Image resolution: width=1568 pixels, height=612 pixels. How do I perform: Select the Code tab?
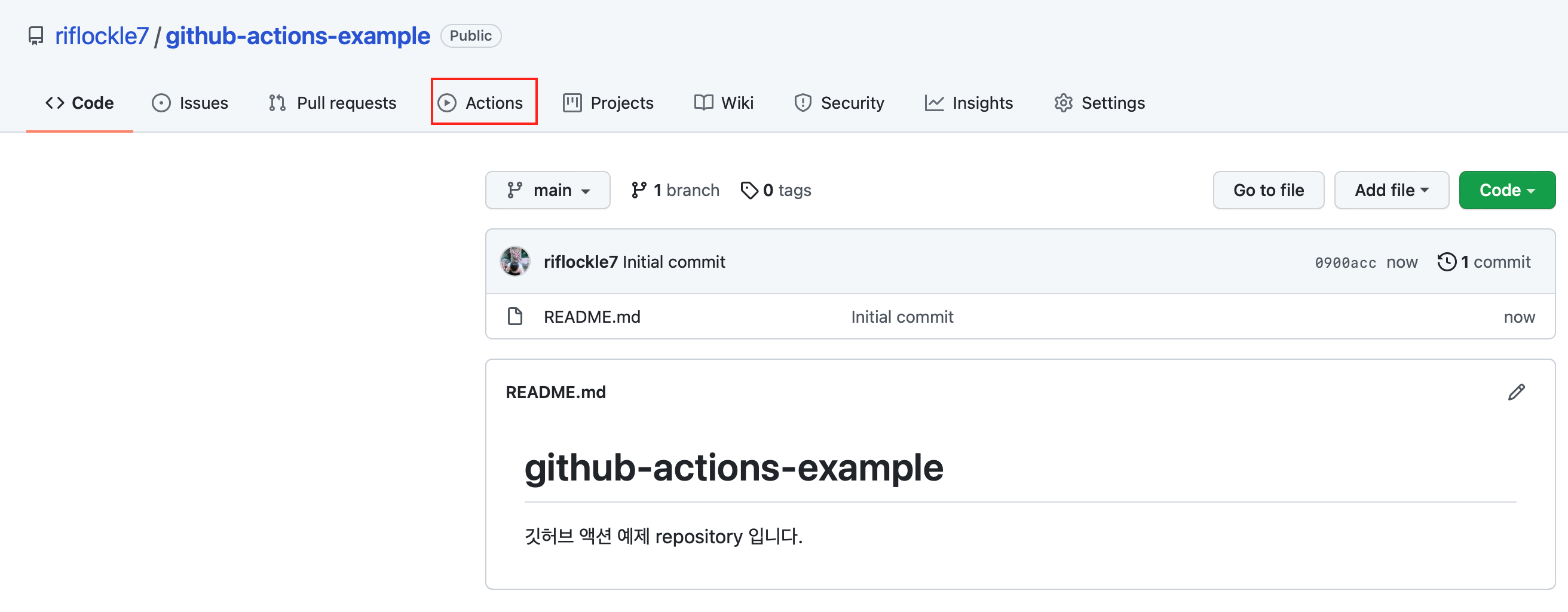(79, 103)
